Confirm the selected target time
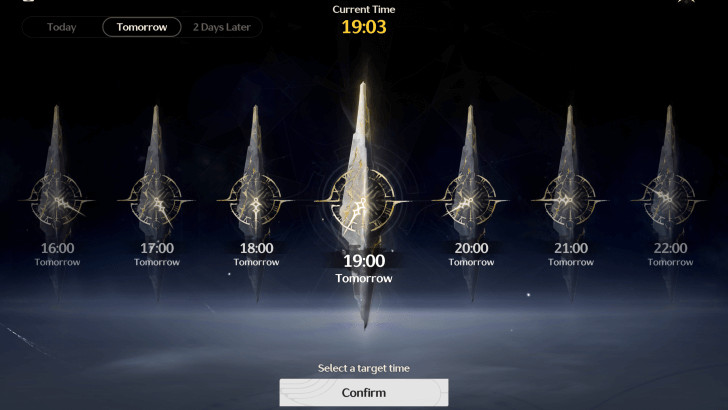 click(364, 393)
